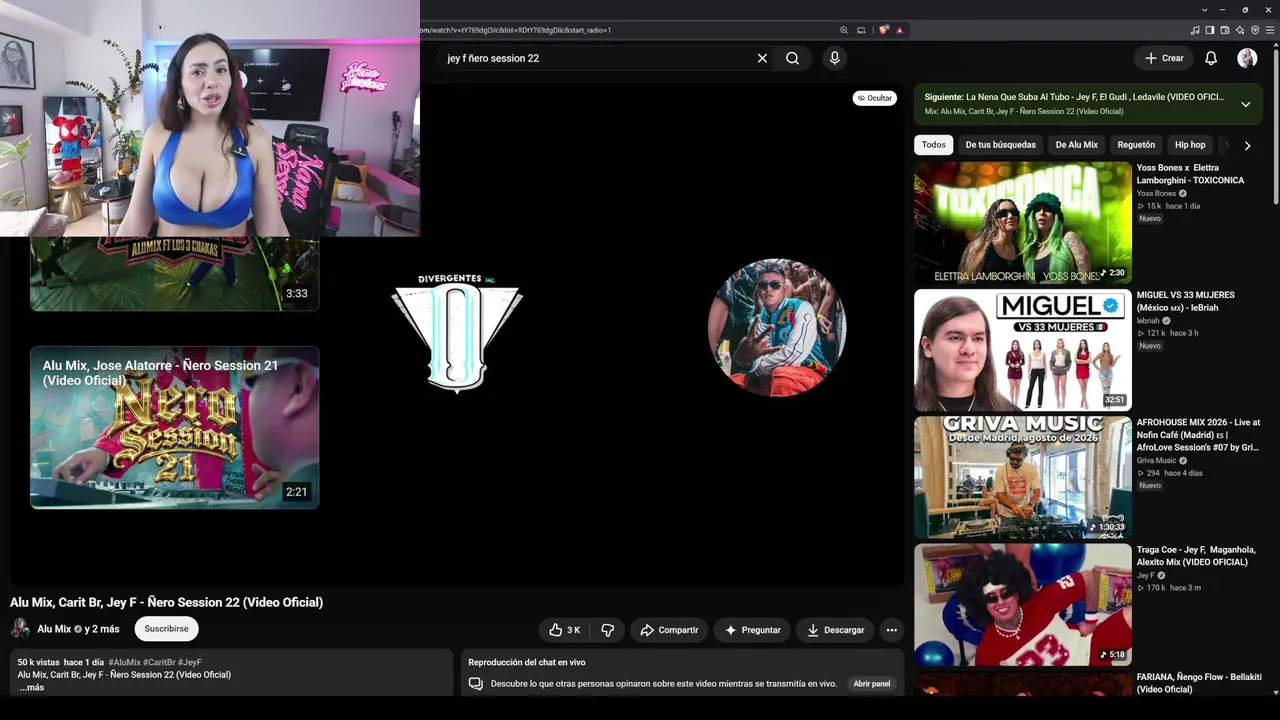The image size is (1280, 720).
Task: Open the browser hamburger main menu
Action: (x=1270, y=30)
